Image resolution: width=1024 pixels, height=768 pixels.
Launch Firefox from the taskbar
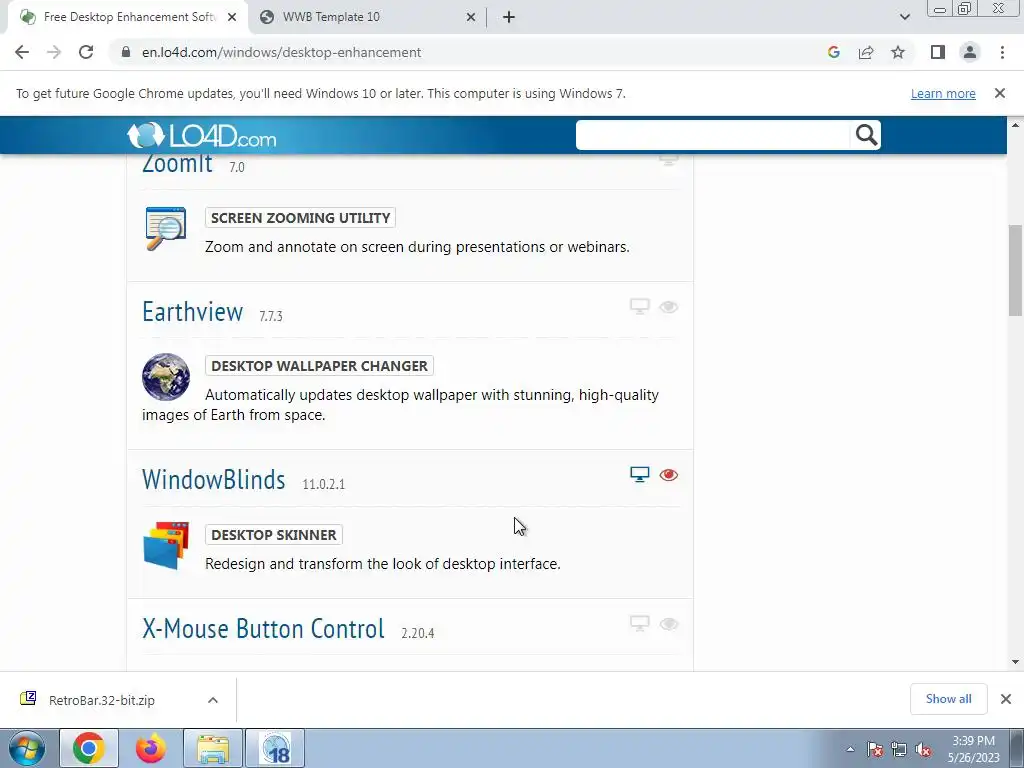(x=151, y=748)
